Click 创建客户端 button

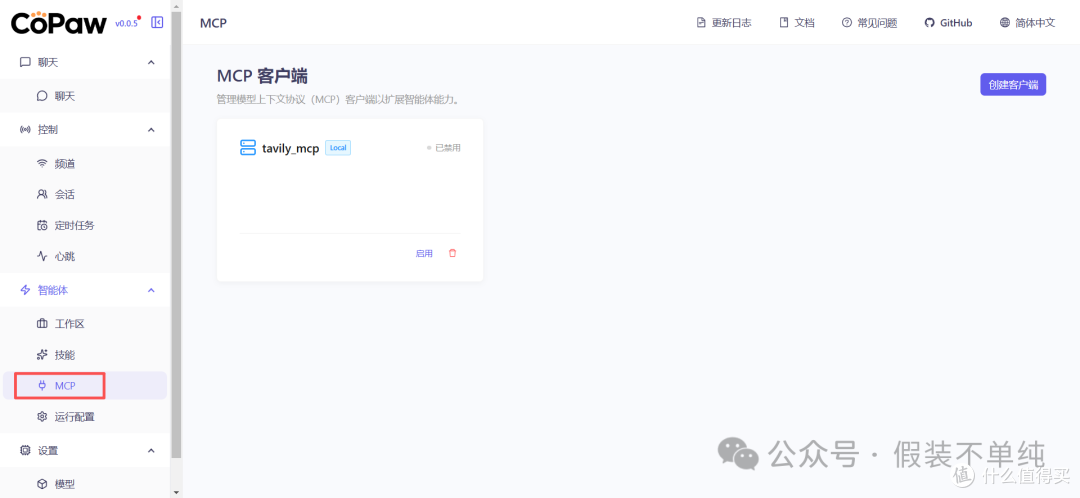(x=1013, y=85)
